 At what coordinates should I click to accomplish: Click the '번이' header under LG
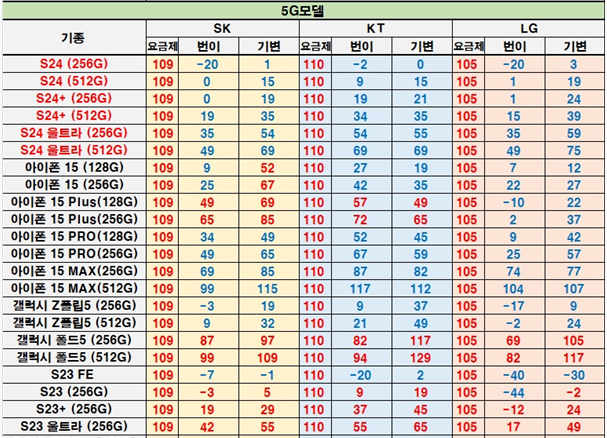pyautogui.click(x=514, y=46)
